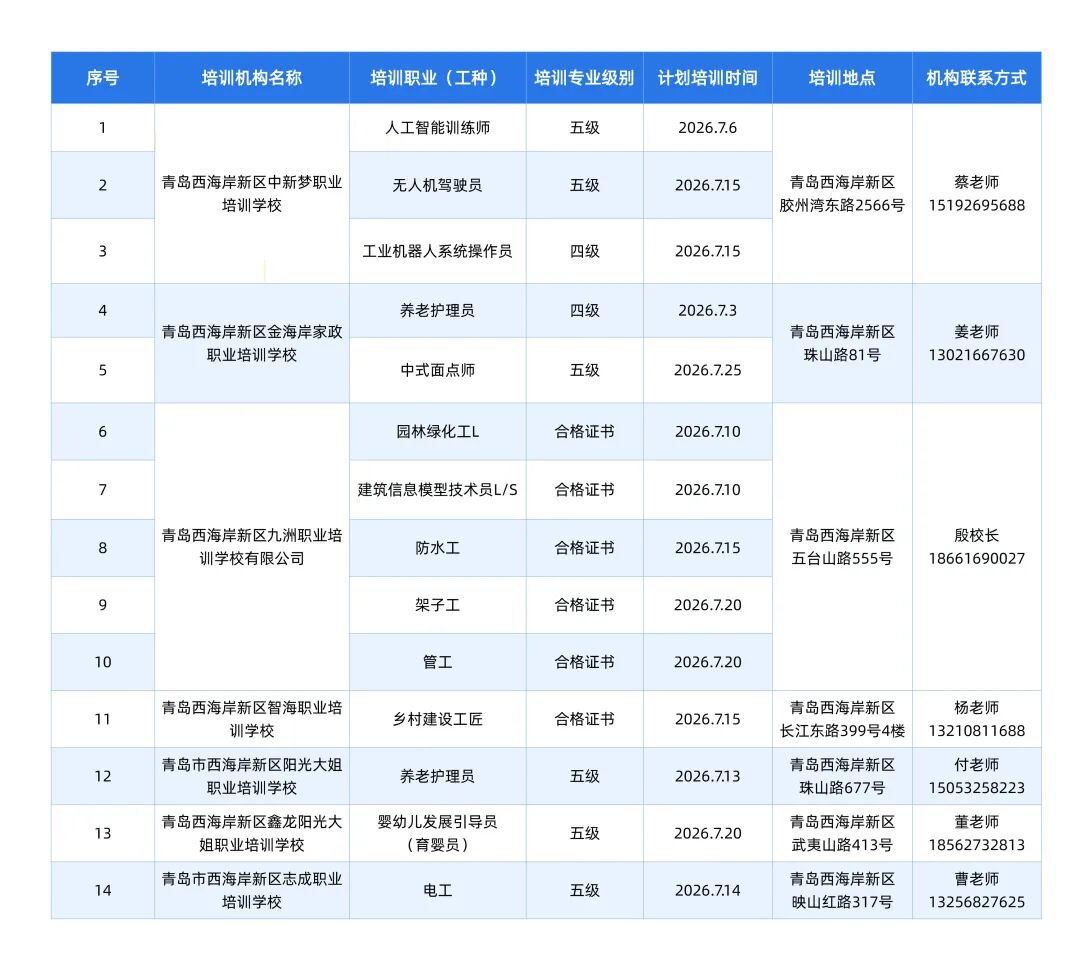Click 合格证书 in the 乡村建设工匠 row
The height and width of the screenshot is (963, 1080).
coord(585,720)
